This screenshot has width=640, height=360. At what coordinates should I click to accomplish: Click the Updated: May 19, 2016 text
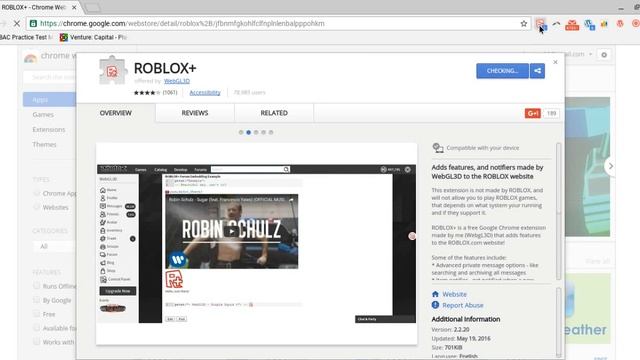[x=461, y=338]
